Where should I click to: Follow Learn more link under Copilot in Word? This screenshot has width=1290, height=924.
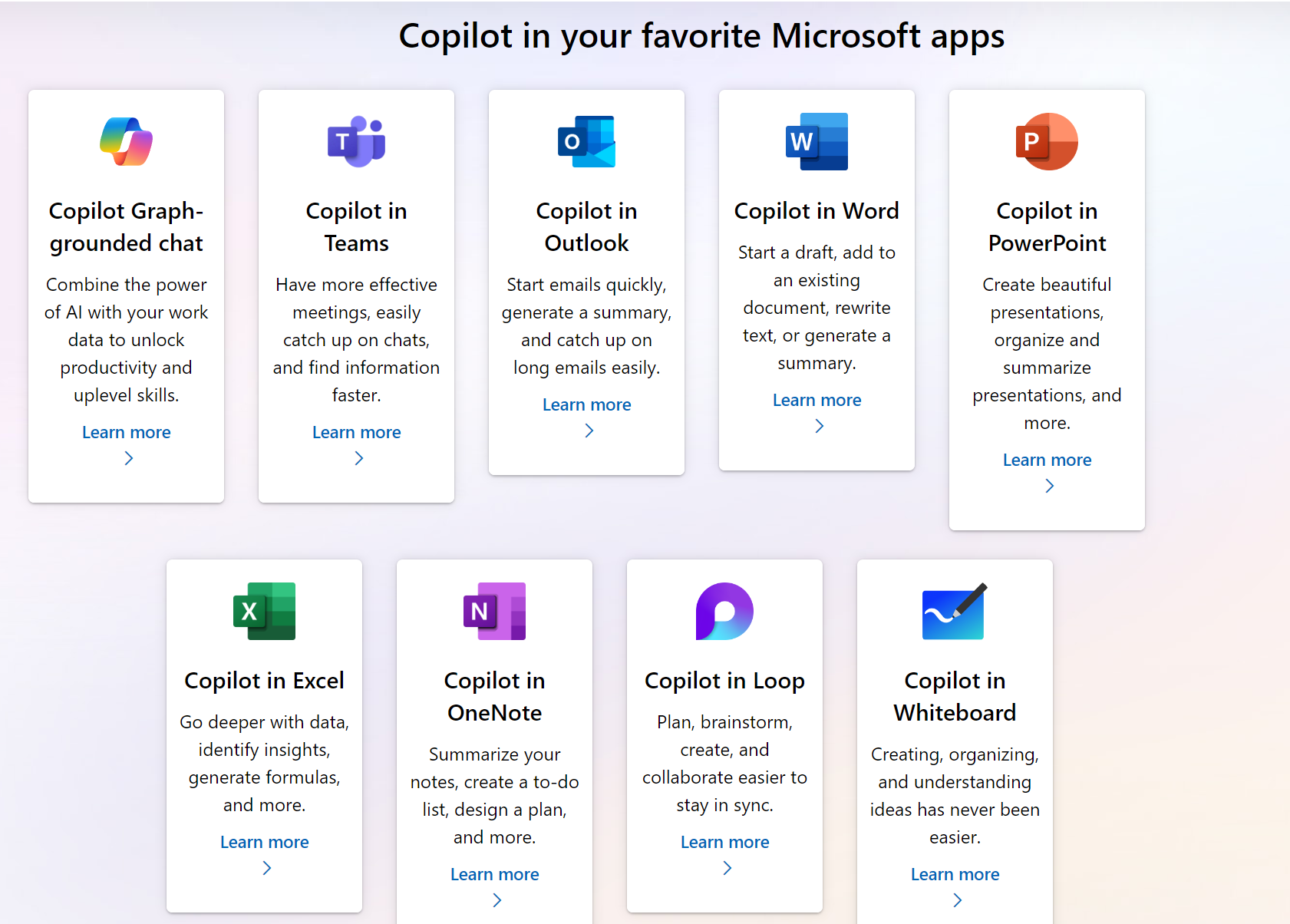point(817,400)
